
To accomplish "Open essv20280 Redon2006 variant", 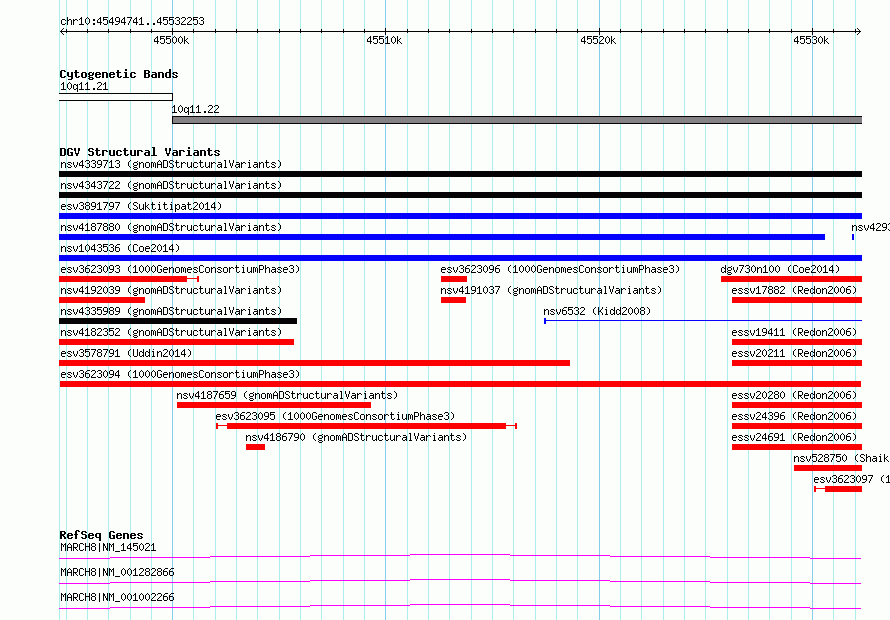I will click(x=794, y=395).
